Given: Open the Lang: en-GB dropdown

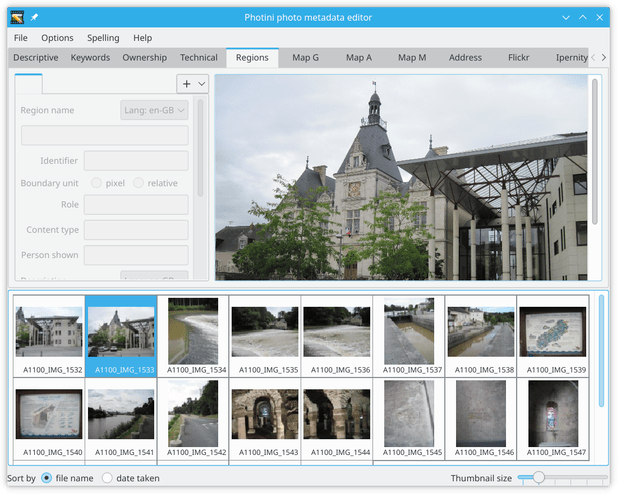Looking at the screenshot, I should click(x=154, y=110).
